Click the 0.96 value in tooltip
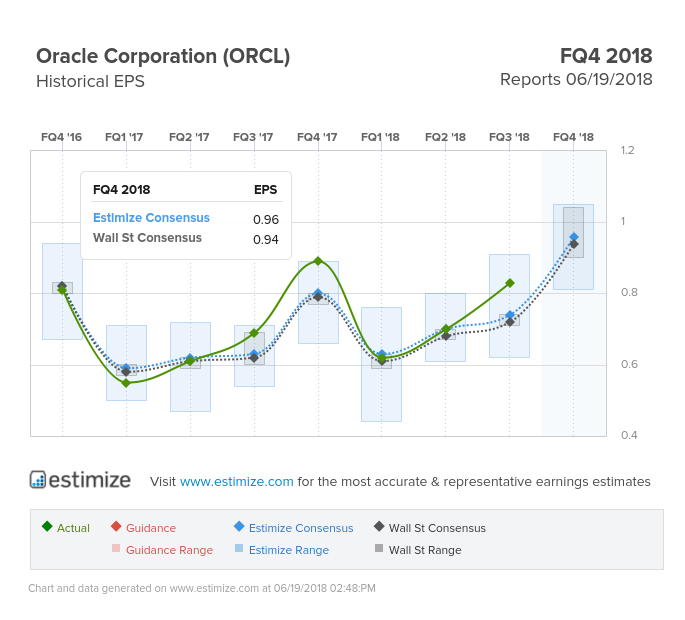This screenshot has width=685, height=620. point(266,219)
